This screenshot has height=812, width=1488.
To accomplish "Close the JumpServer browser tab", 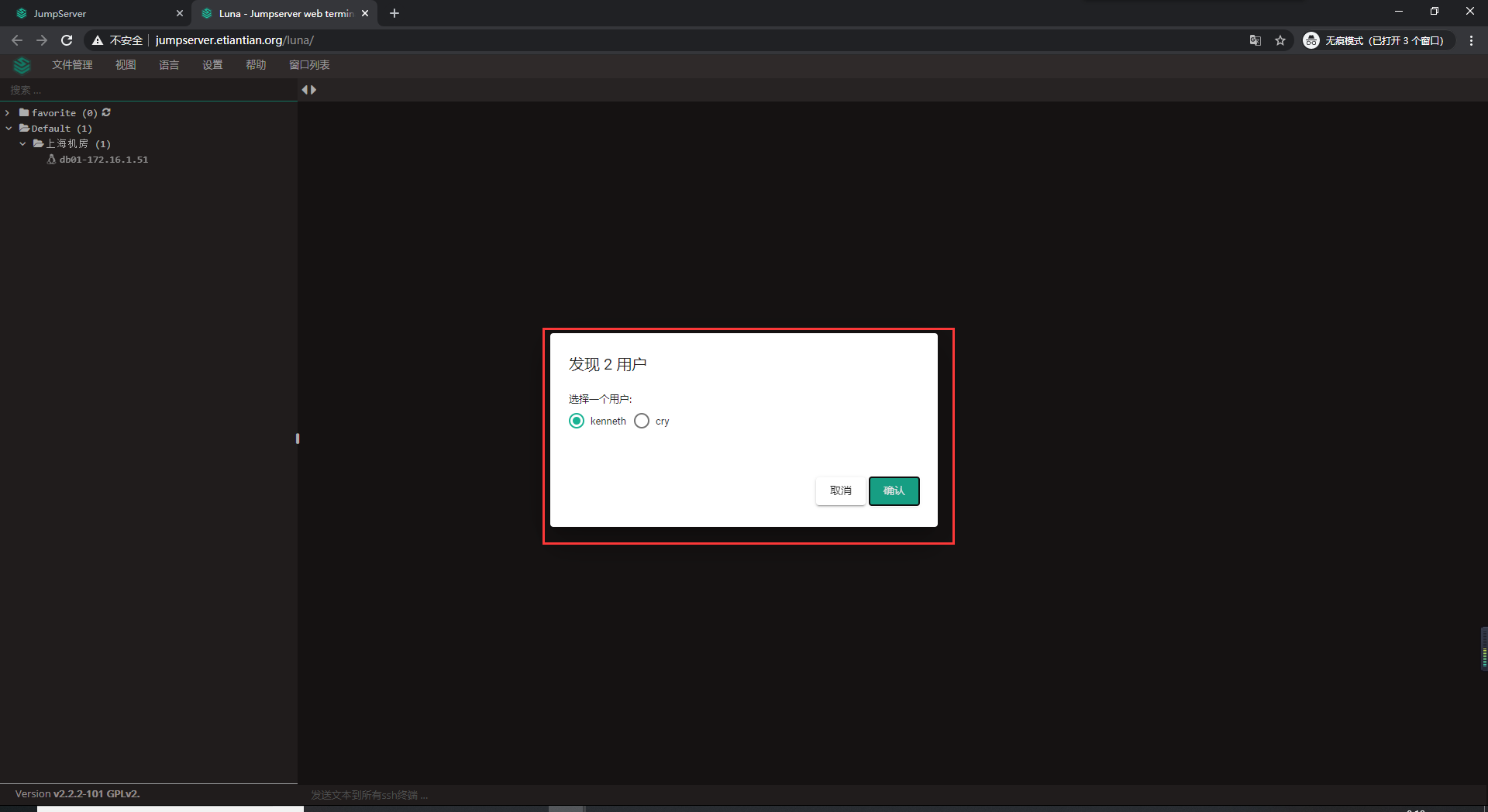I will pos(180,13).
